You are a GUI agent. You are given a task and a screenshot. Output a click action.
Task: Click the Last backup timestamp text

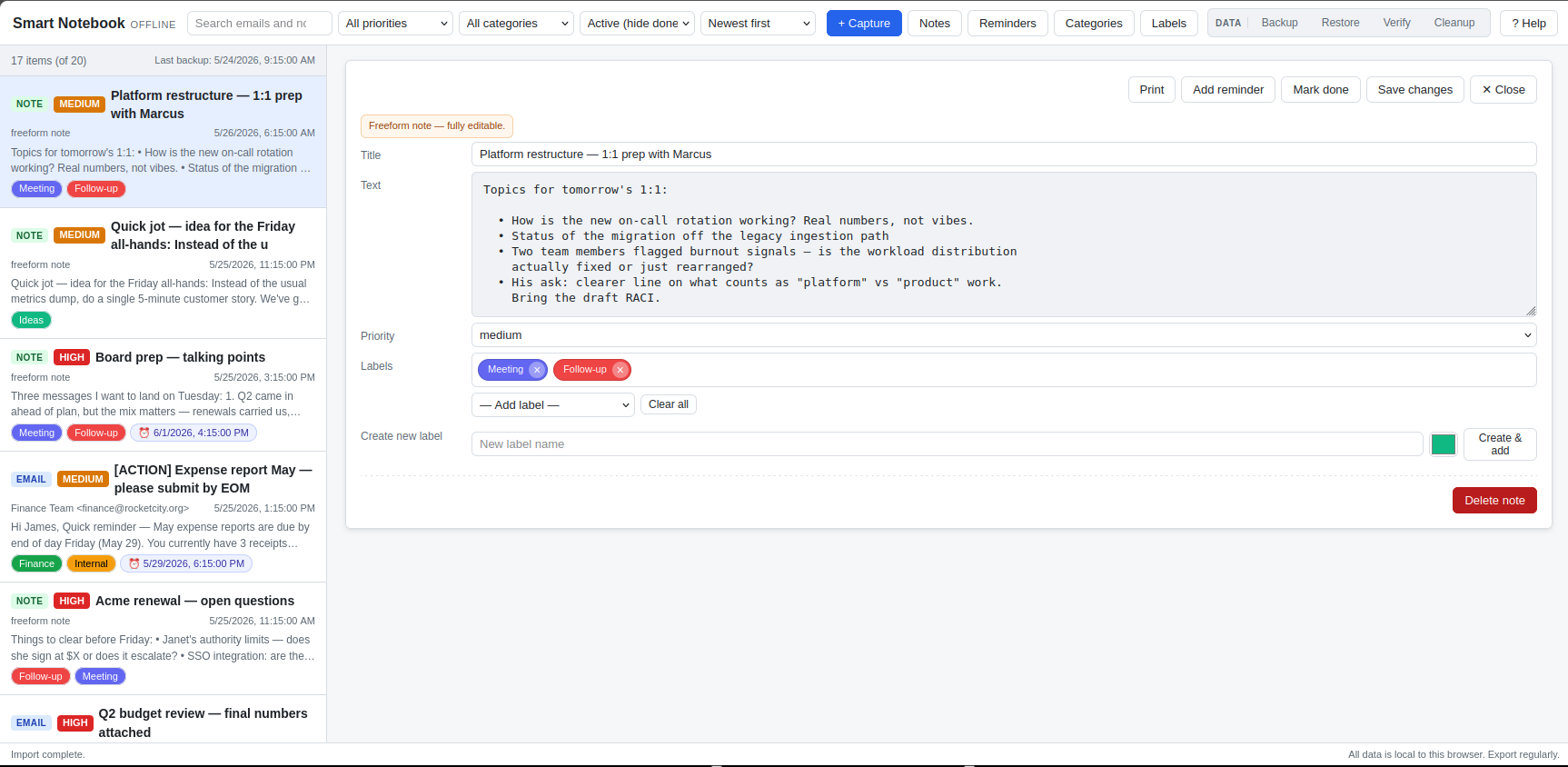[x=234, y=61]
